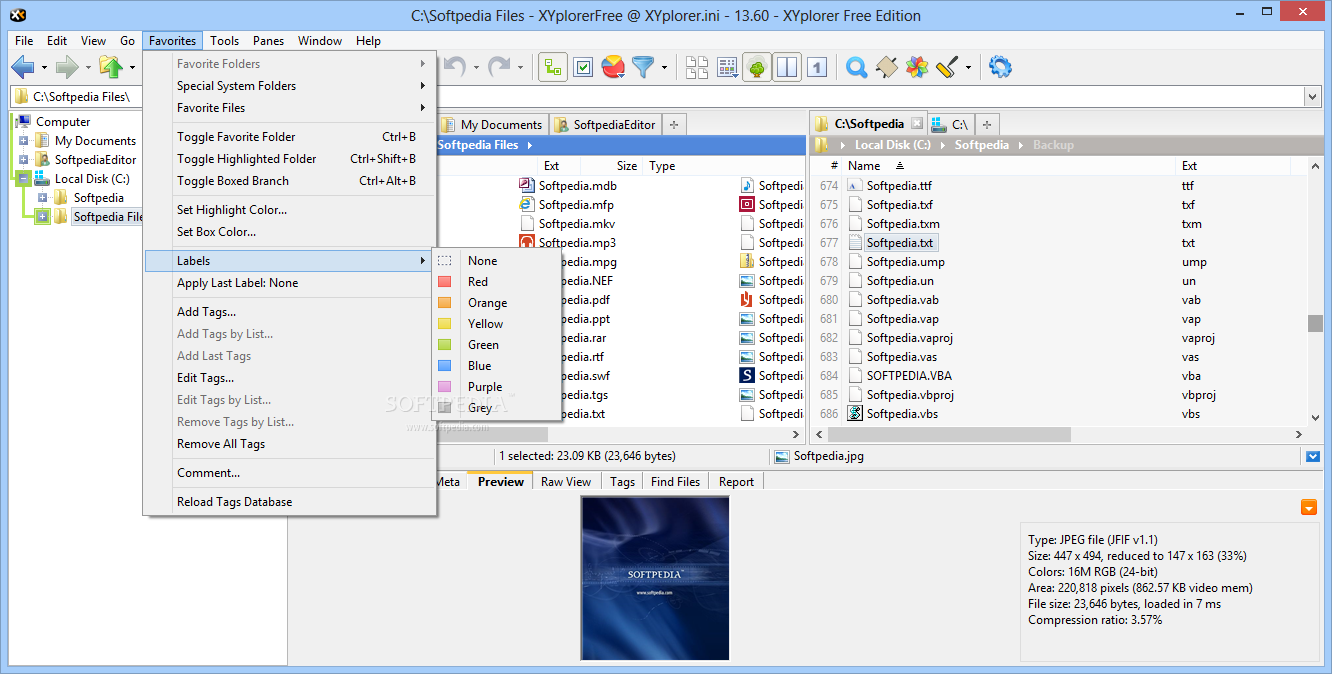This screenshot has width=1332, height=674.
Task: Expand the SoftpediaEditor tree node
Action: pos(23,160)
